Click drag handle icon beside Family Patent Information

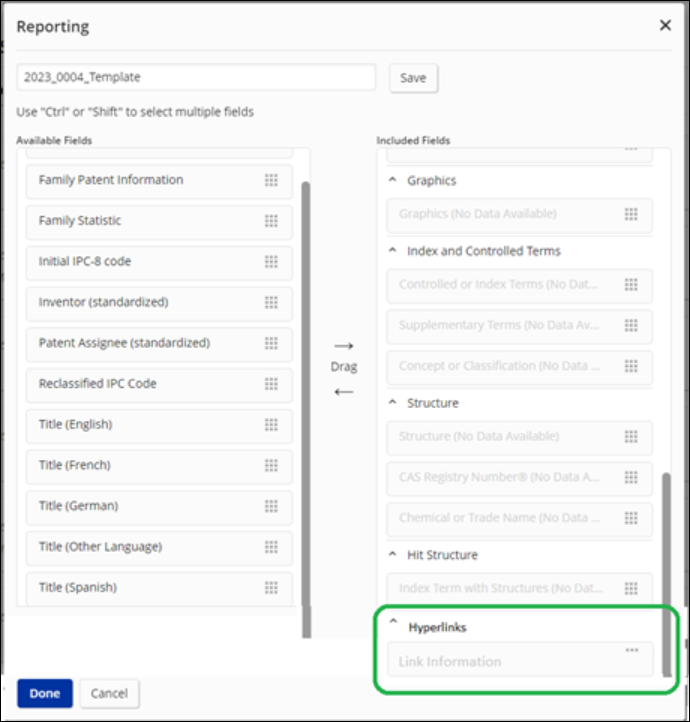(x=271, y=180)
